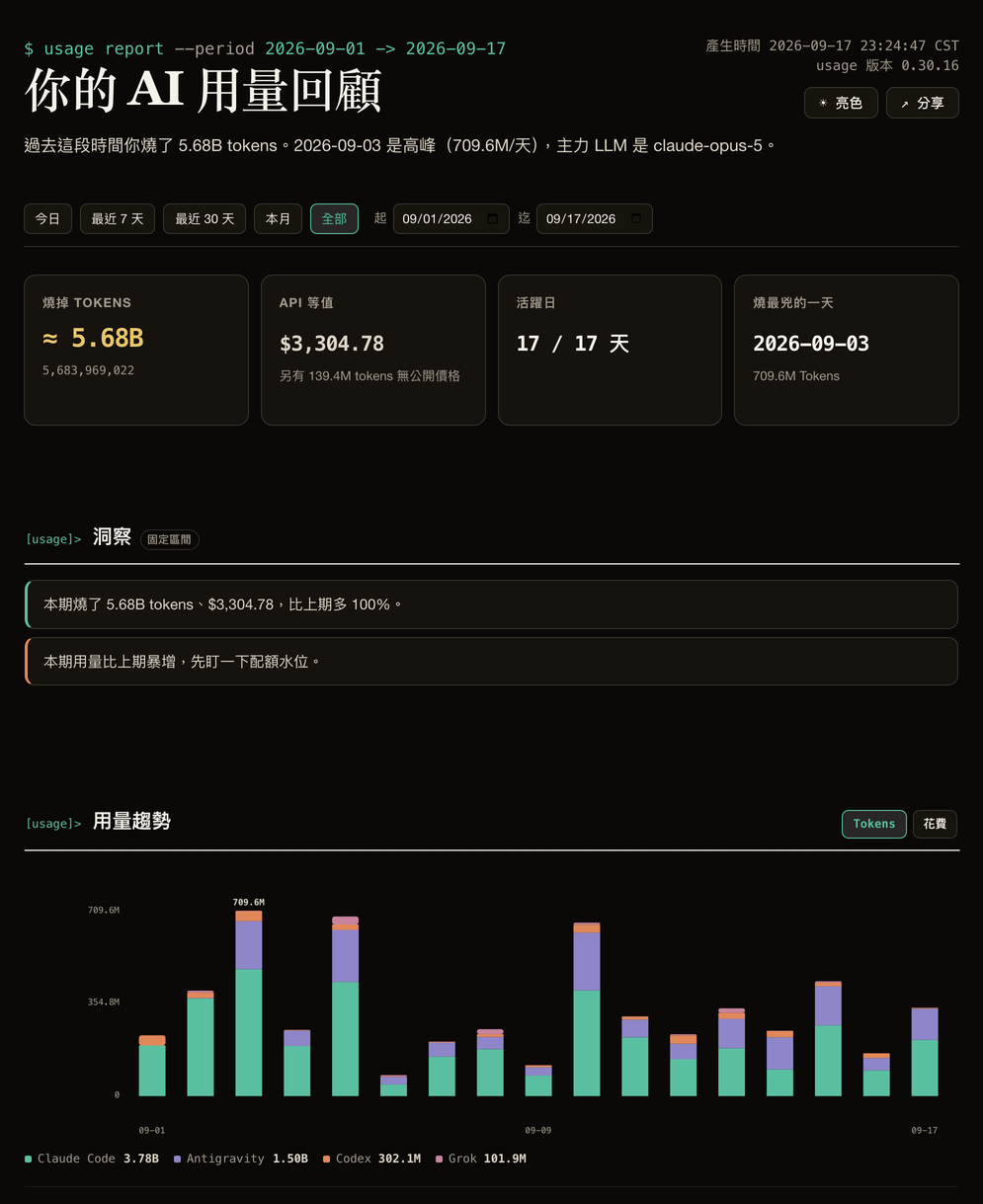Click the 分享 share button
The width and height of the screenshot is (983, 1204).
click(x=922, y=103)
